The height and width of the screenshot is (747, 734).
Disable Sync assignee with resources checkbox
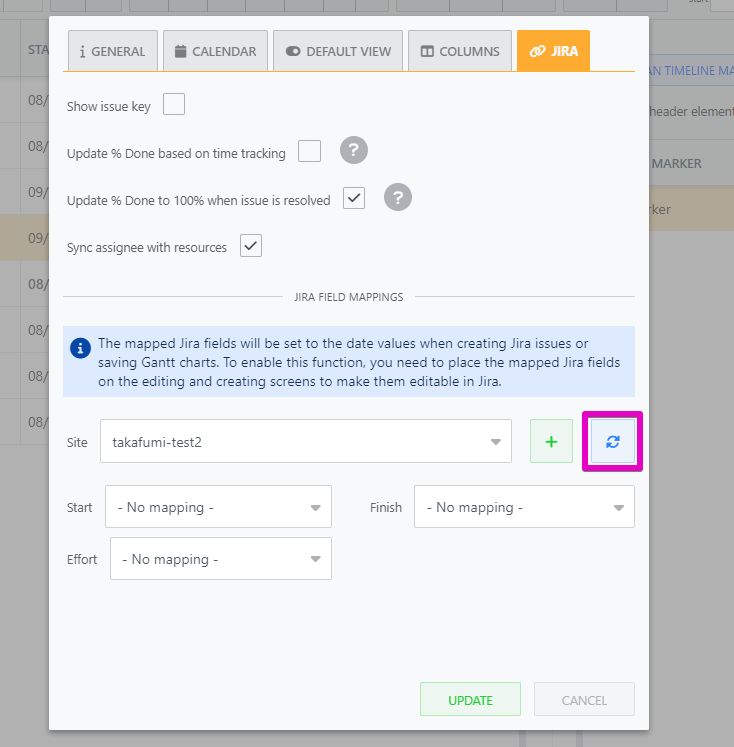(x=251, y=246)
